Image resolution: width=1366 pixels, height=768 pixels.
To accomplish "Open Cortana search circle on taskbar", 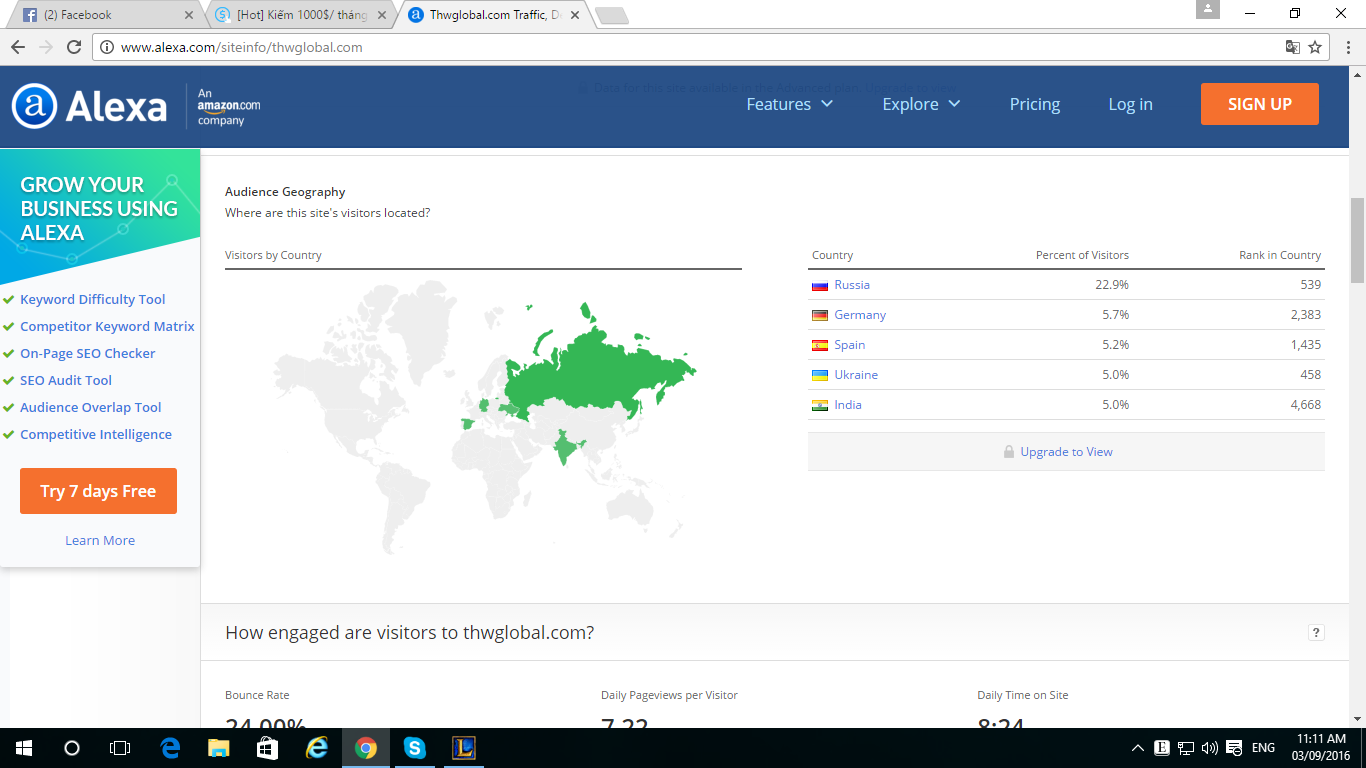I will click(71, 748).
